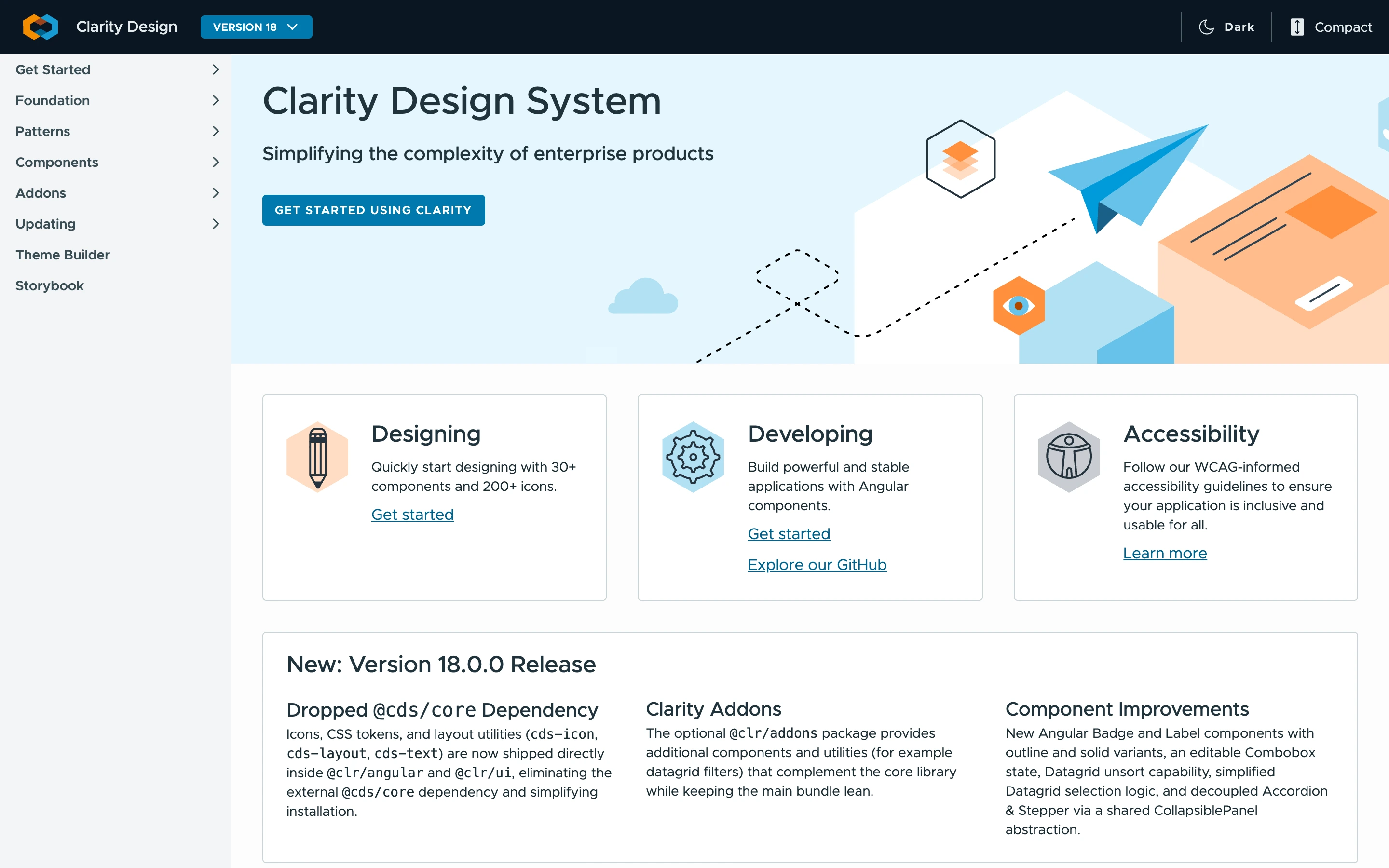
Task: Expand Components chevron arrow
Action: (216, 163)
